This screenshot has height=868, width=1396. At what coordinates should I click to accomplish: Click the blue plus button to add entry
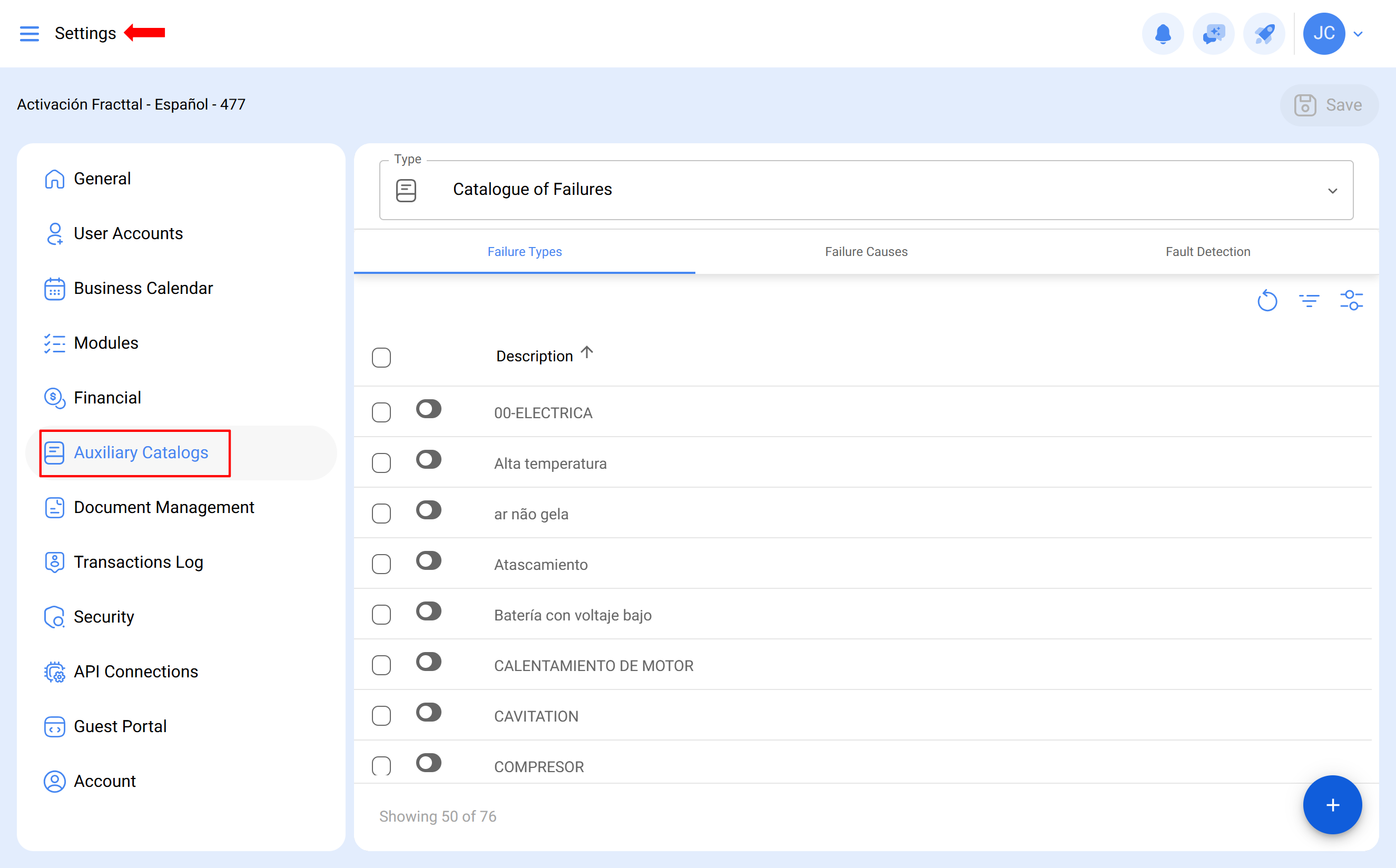point(1332,805)
